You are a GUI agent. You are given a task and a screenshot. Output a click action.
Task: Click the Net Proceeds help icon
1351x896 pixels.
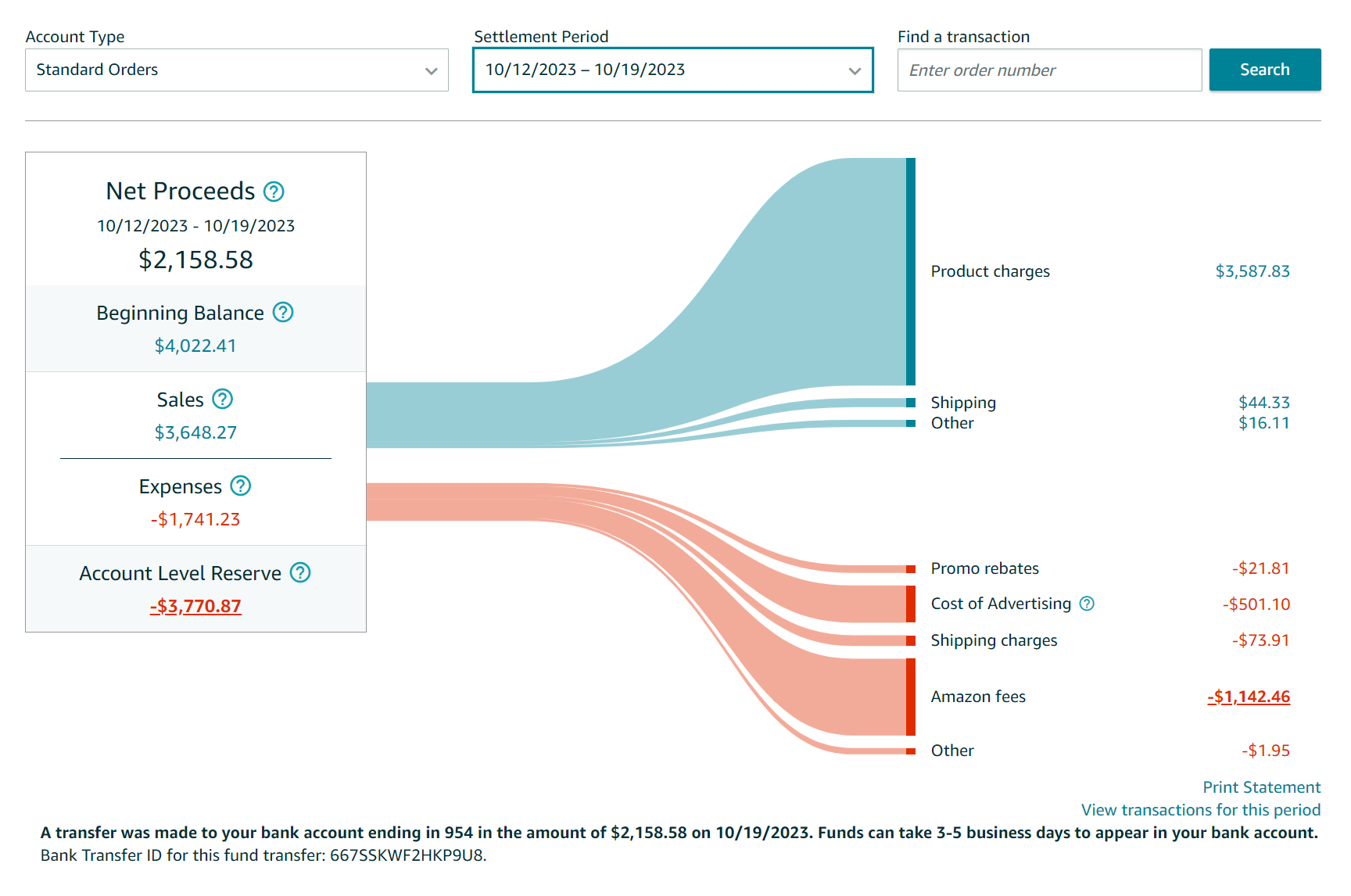[274, 192]
